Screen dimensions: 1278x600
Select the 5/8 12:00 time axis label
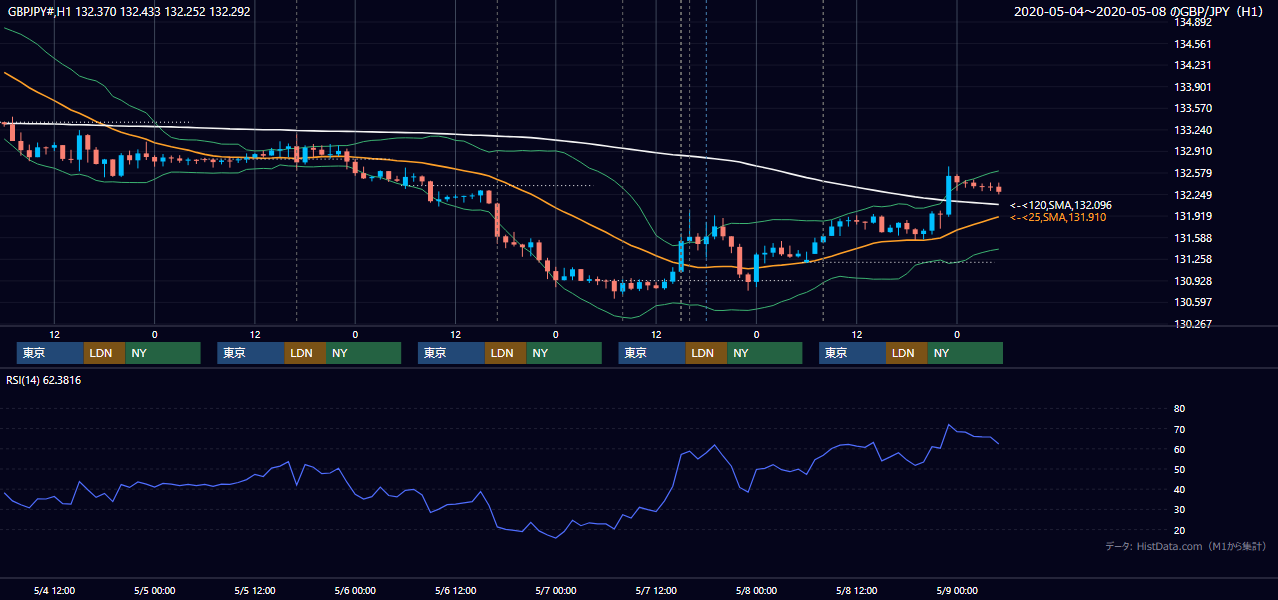[856, 590]
